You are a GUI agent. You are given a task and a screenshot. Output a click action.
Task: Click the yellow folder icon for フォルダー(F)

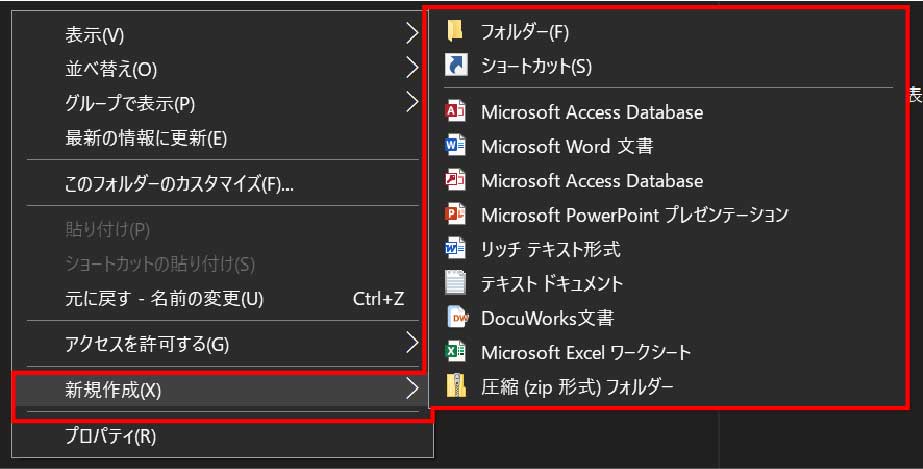tap(455, 31)
